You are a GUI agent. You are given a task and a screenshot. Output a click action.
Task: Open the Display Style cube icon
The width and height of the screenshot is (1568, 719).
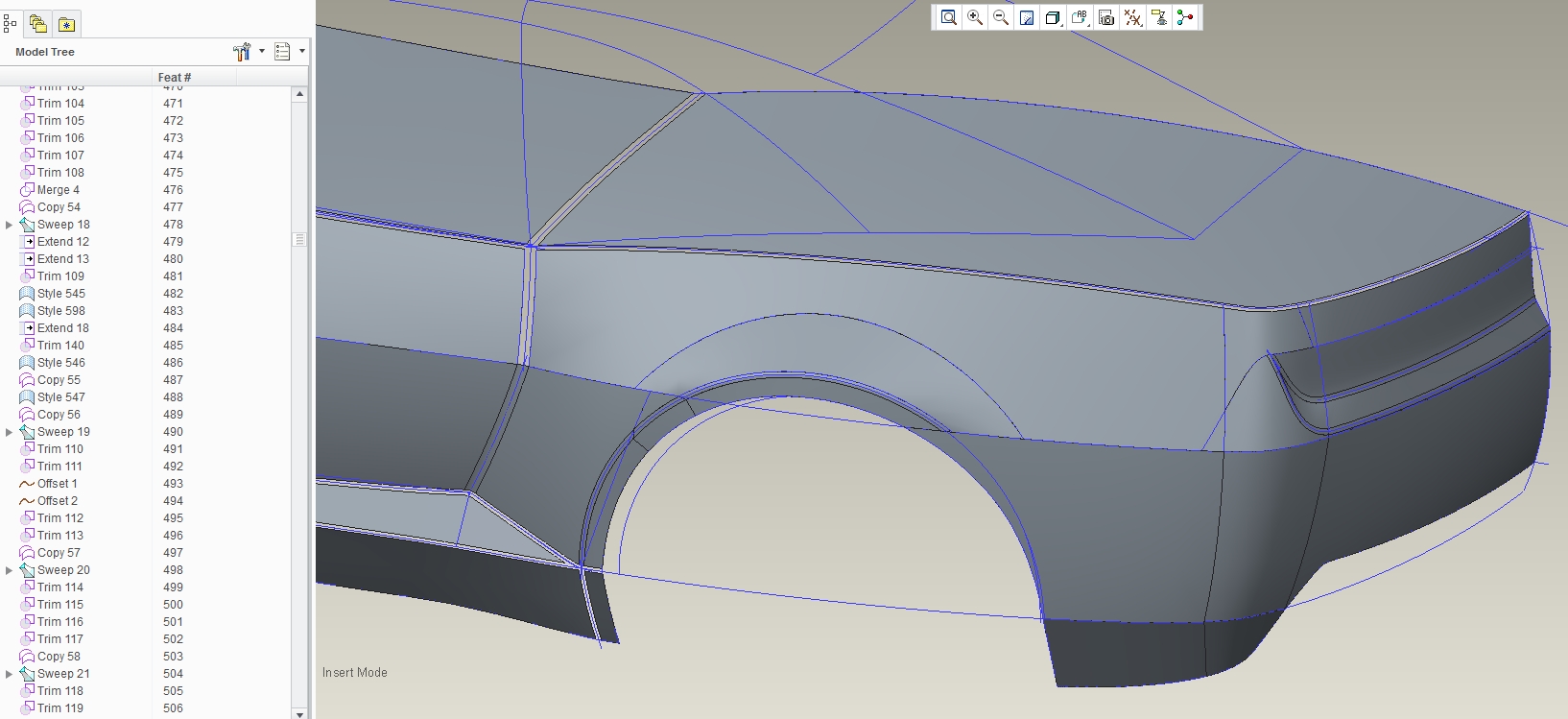pyautogui.click(x=1053, y=17)
